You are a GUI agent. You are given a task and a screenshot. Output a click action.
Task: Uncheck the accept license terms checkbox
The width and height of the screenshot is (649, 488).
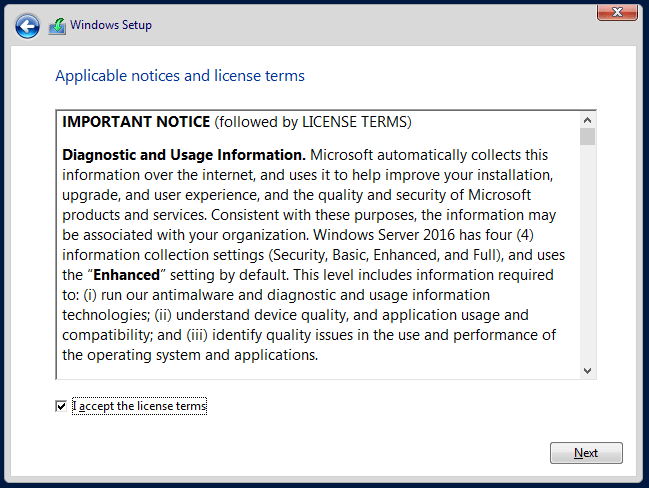click(61, 406)
